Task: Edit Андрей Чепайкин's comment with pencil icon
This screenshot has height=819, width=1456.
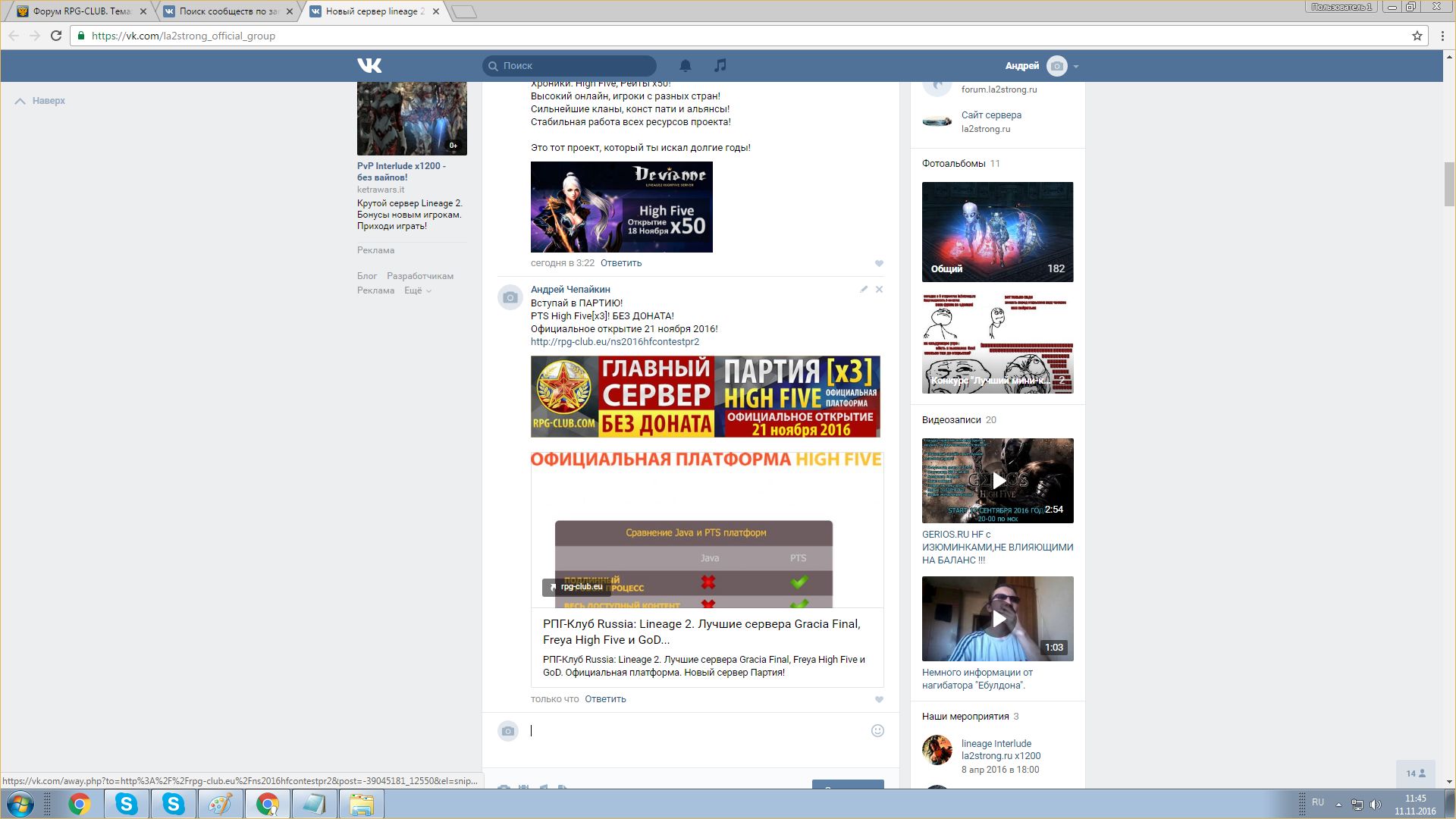Action: [864, 289]
